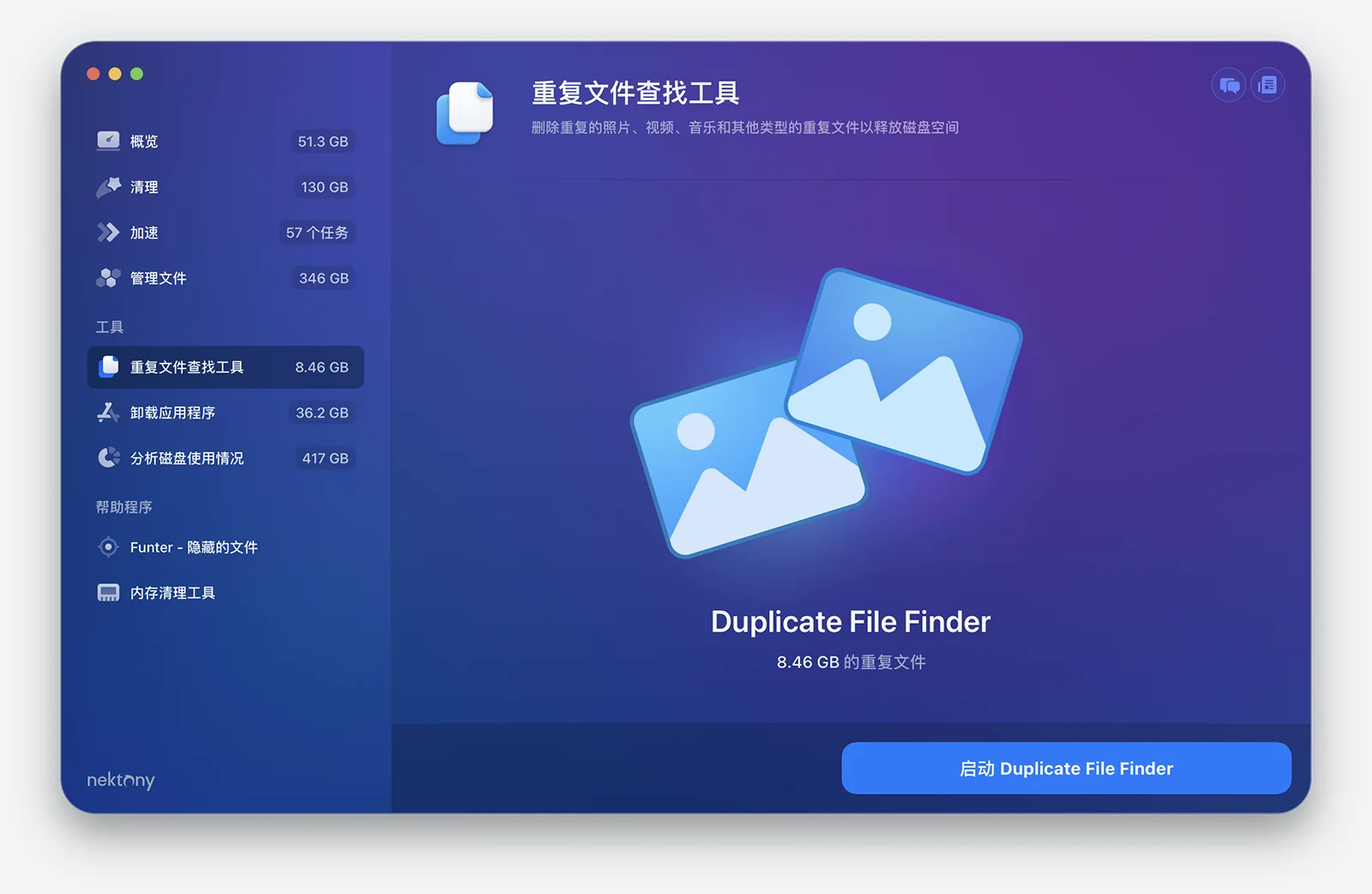Click the green macOS zoom window button

[x=136, y=74]
